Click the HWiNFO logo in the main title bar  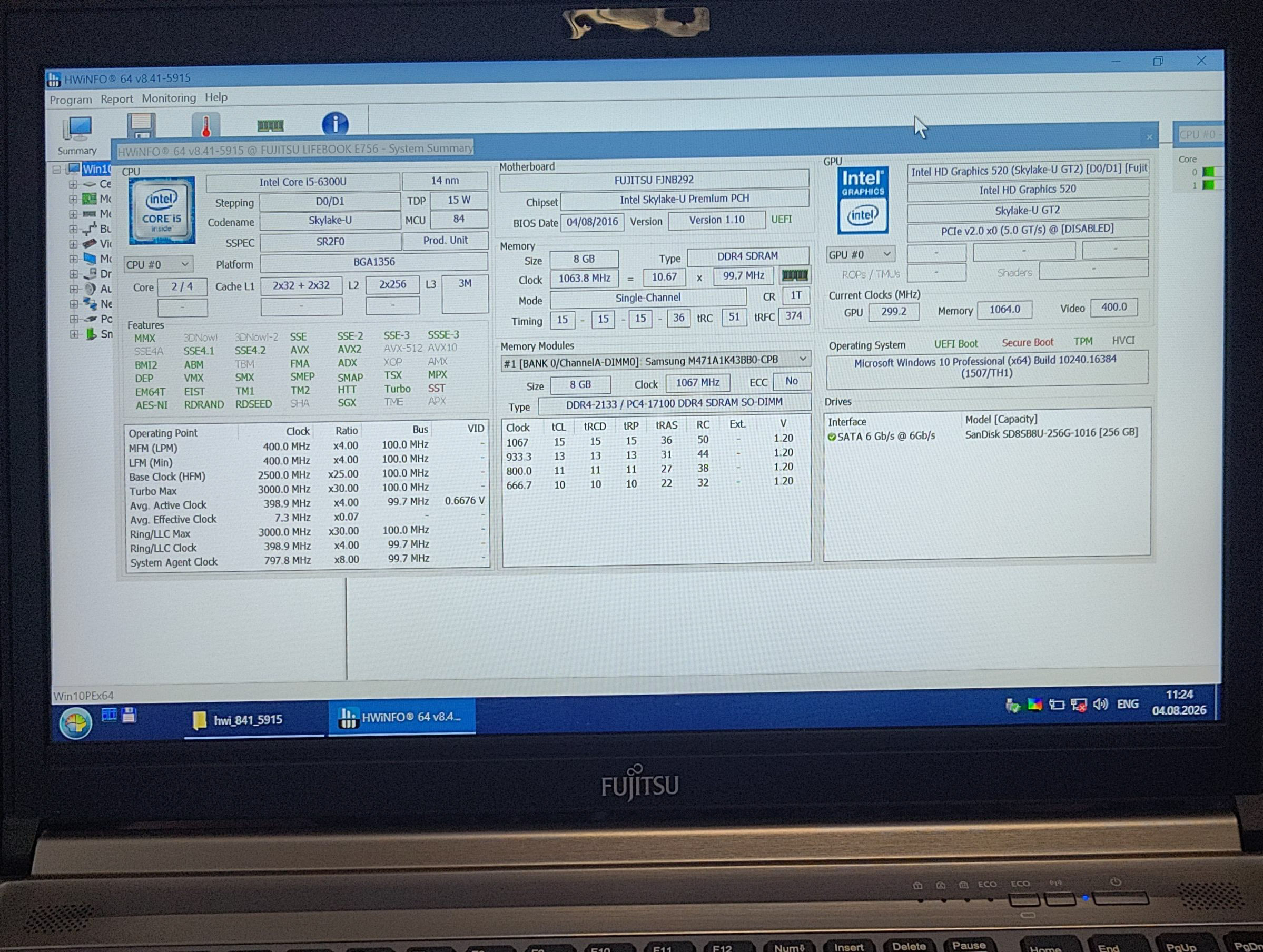coord(54,80)
